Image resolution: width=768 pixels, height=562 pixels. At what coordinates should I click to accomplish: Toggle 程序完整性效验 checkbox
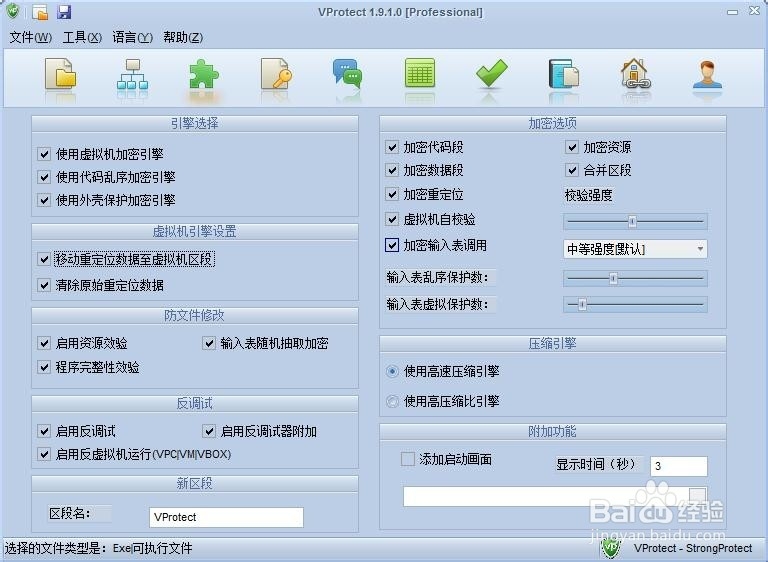coord(44,367)
